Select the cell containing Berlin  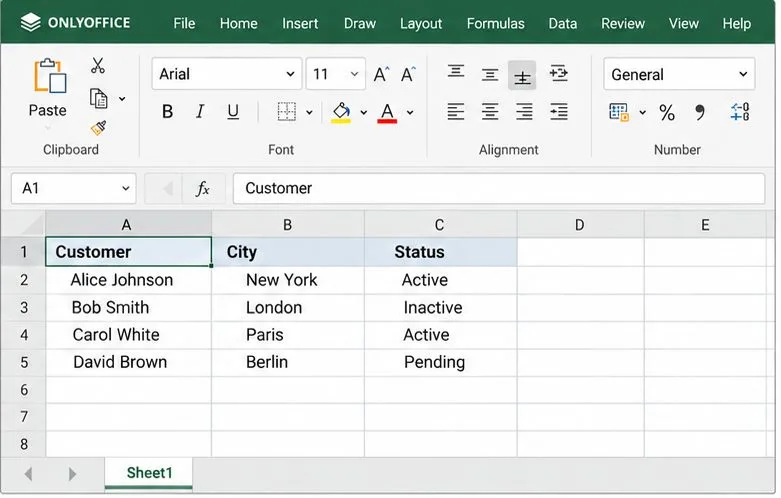(x=288, y=362)
